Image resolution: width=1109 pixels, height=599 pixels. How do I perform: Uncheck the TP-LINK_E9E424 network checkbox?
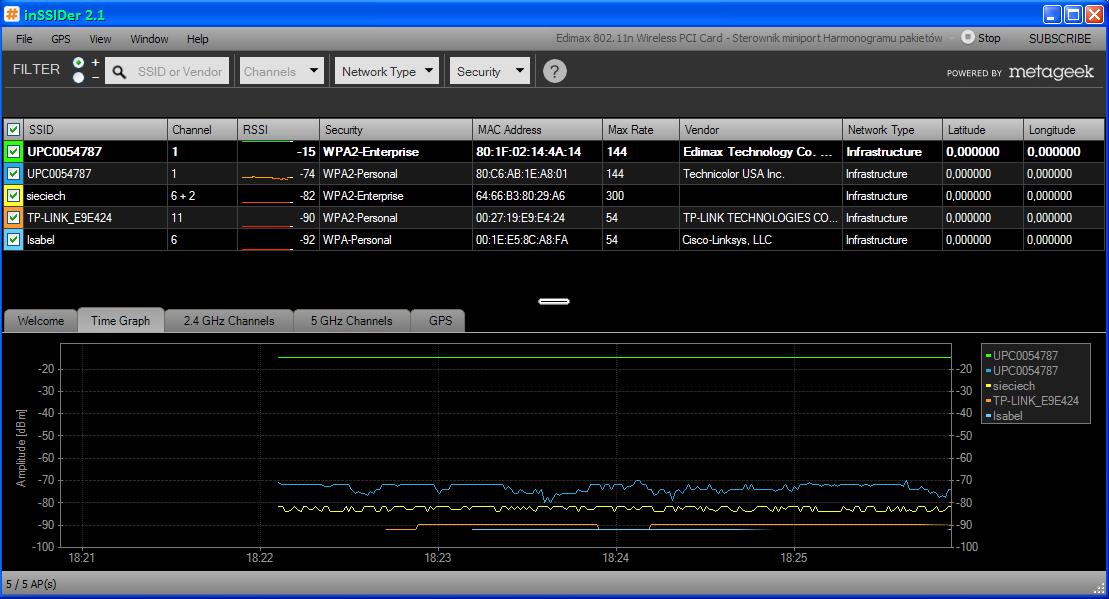13,217
